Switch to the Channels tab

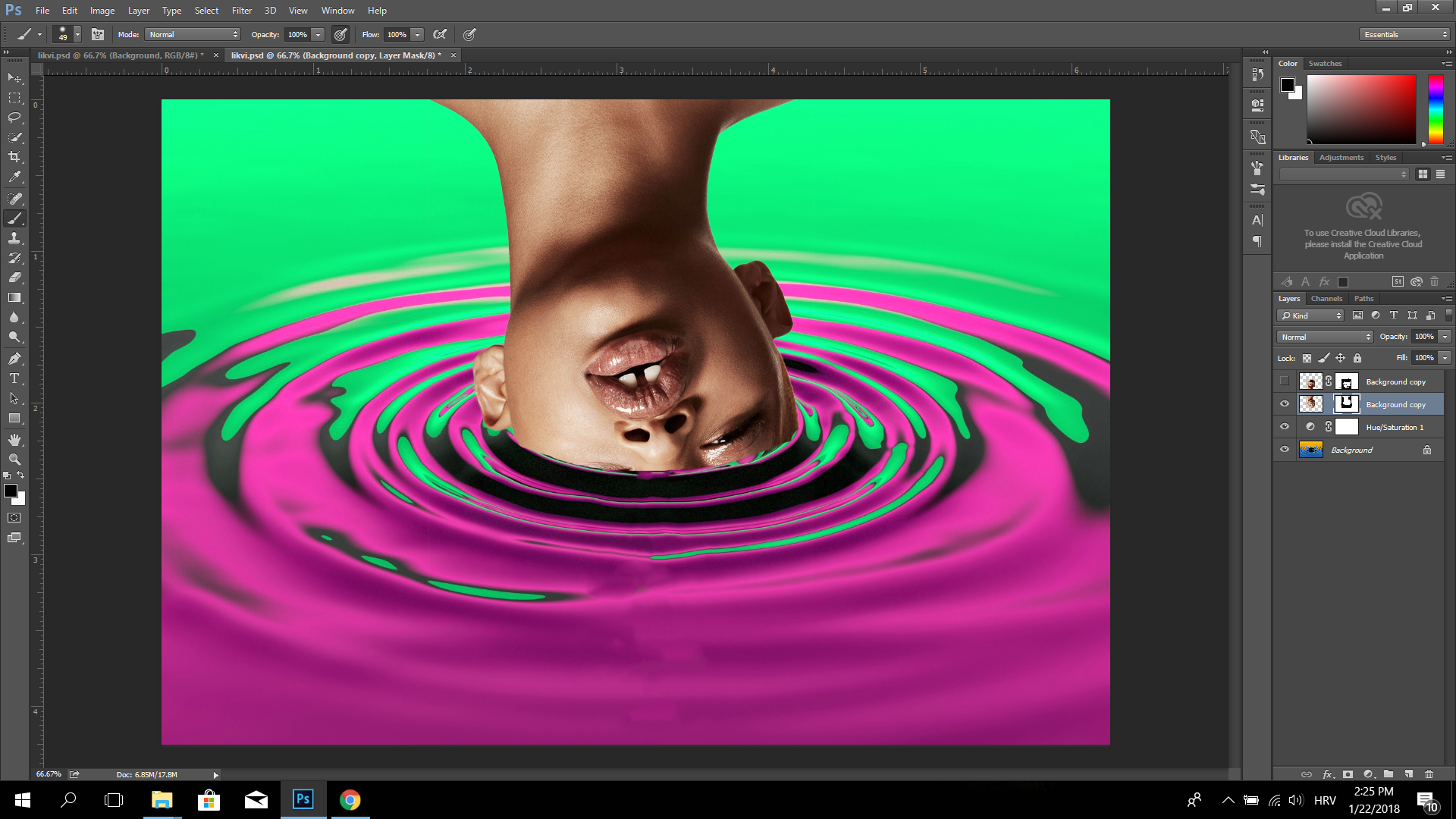tap(1326, 299)
